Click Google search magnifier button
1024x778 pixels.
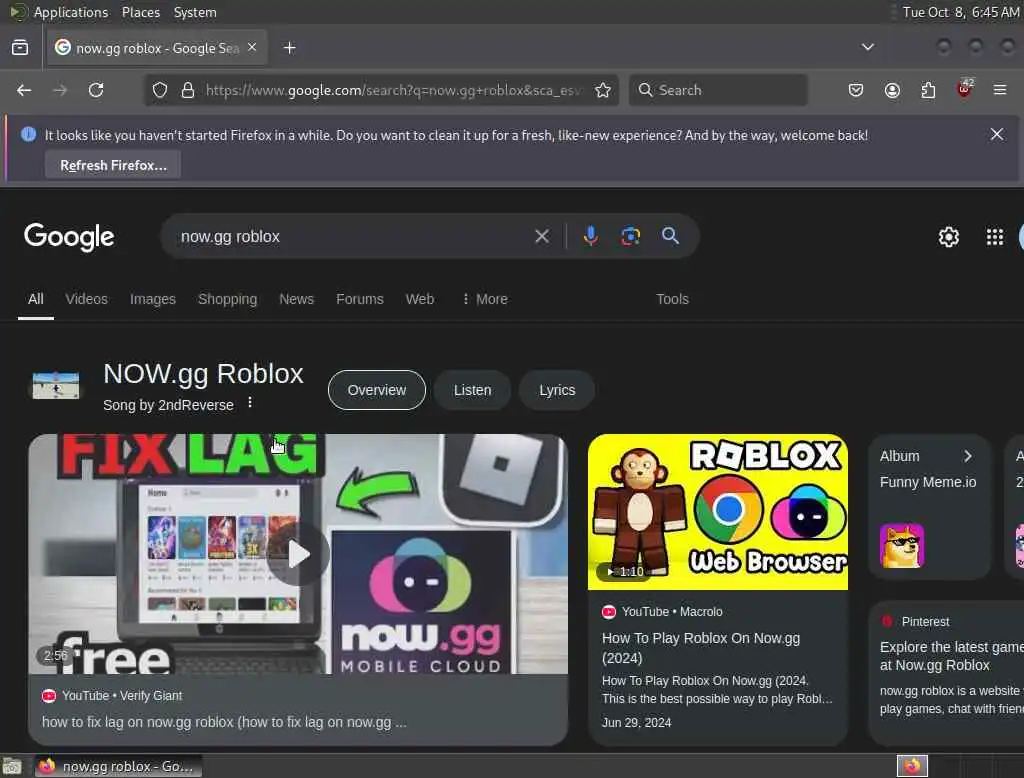670,236
